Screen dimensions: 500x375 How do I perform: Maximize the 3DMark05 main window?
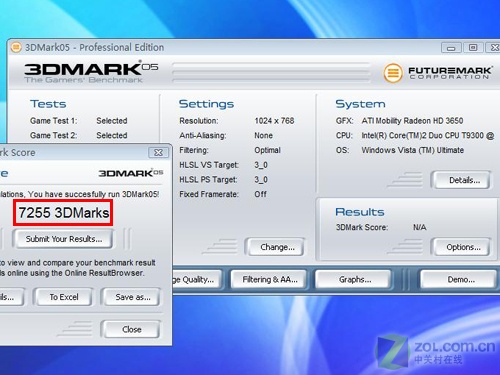473,48
